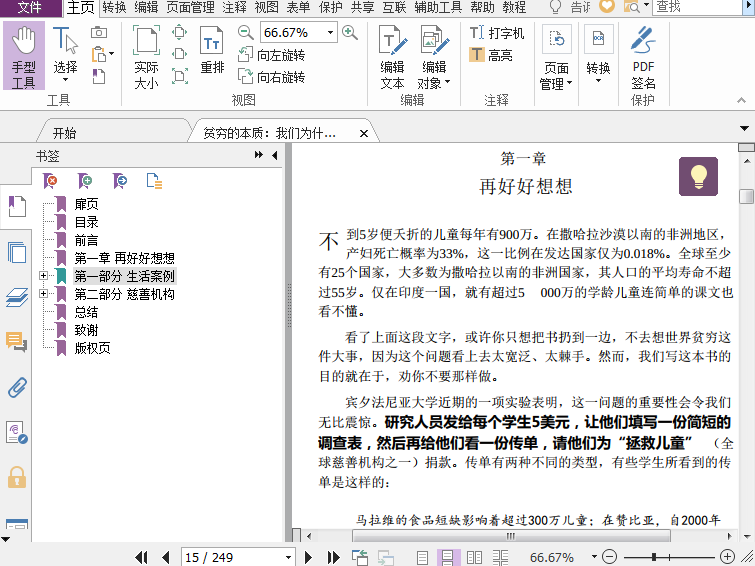This screenshot has width=755, height=566.
Task: Go to the next page arrow
Action: 308,557
